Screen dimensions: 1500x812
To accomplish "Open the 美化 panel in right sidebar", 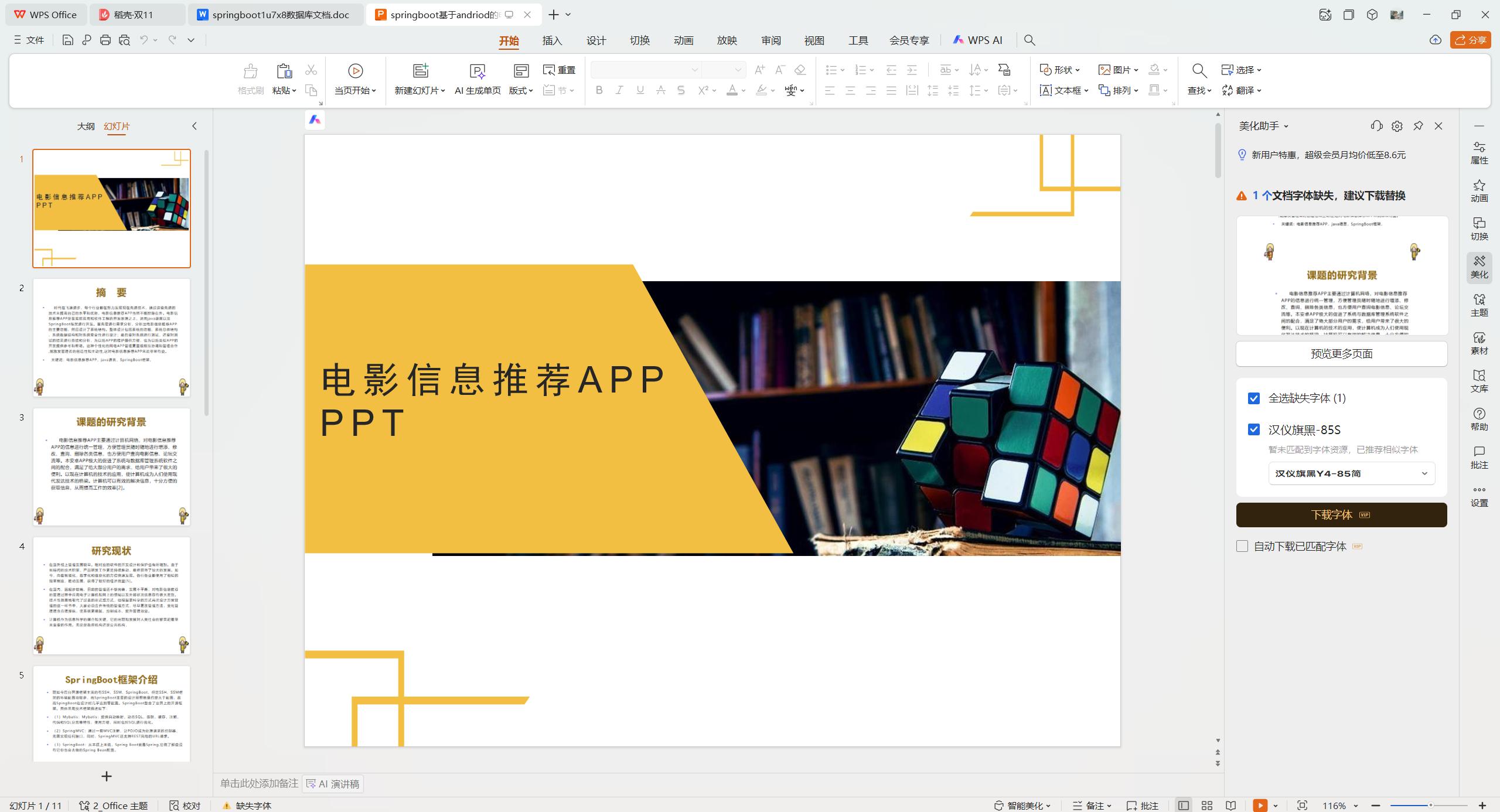I will [1479, 267].
